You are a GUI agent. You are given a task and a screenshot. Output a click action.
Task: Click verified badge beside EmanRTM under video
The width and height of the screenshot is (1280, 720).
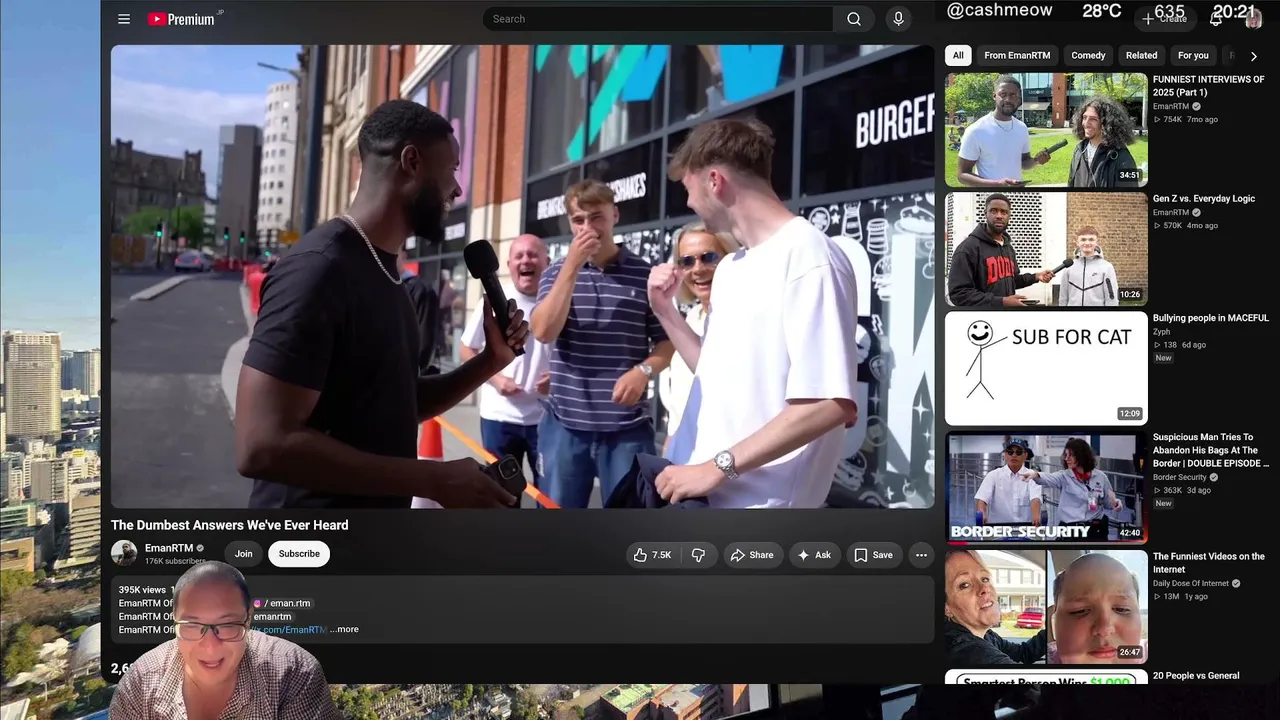[x=200, y=548]
